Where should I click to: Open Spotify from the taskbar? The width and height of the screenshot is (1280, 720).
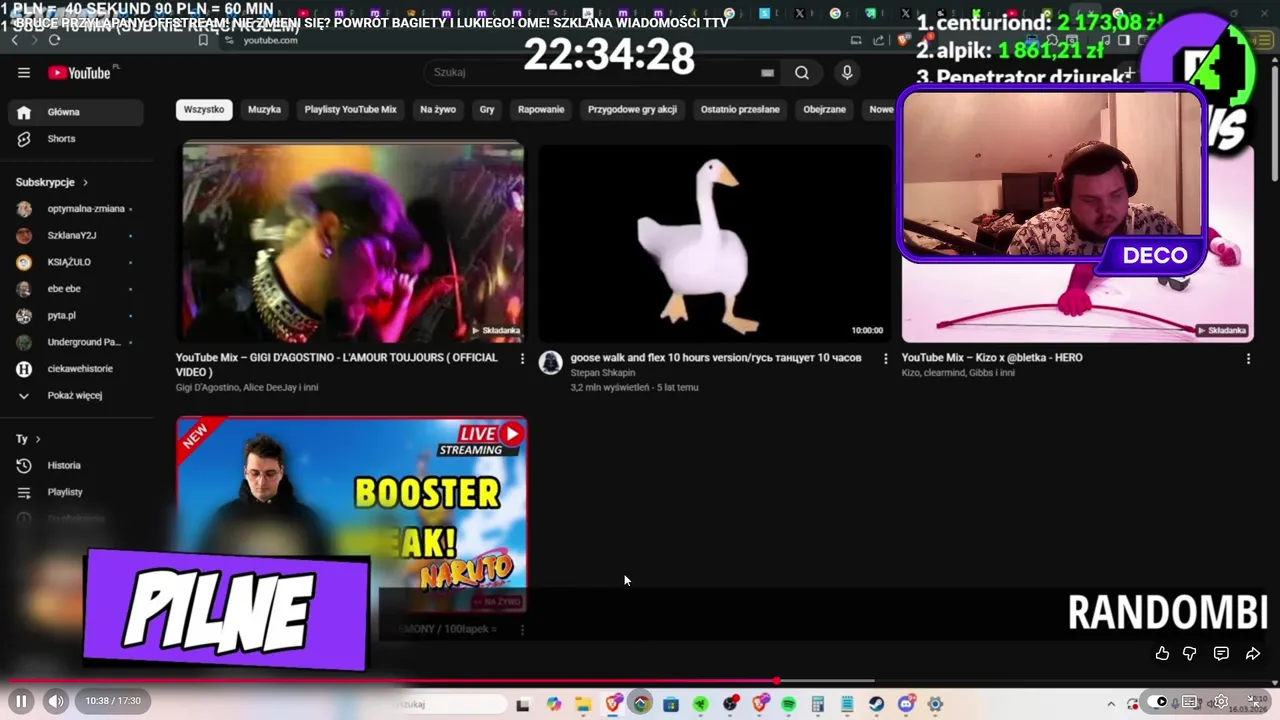click(x=788, y=704)
